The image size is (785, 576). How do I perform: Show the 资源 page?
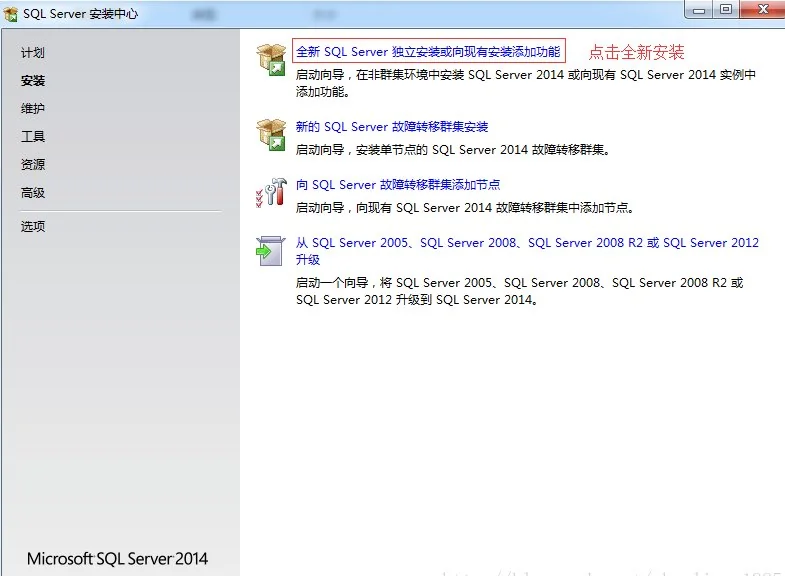coord(33,165)
